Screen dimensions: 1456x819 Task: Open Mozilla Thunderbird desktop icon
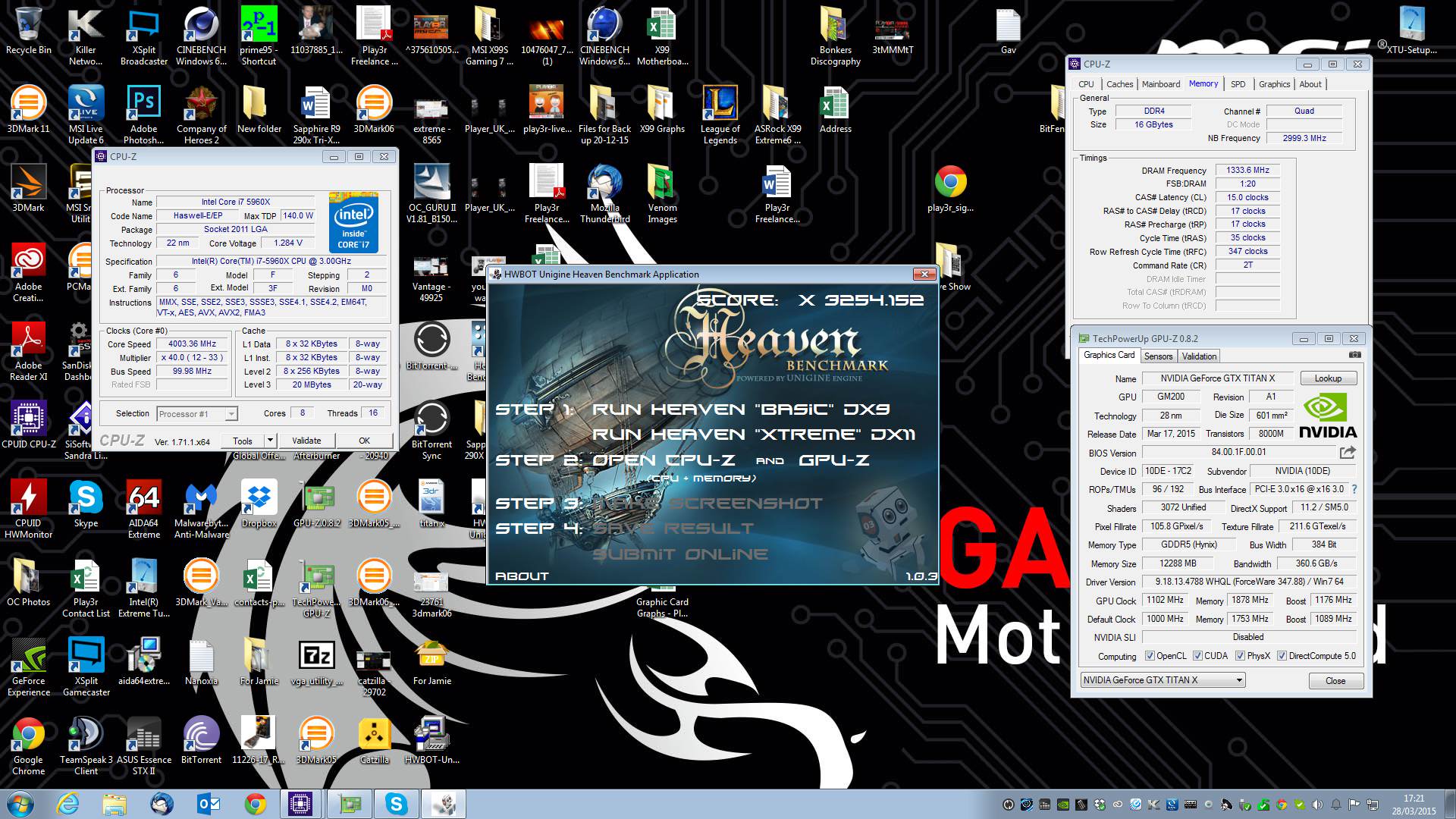[604, 193]
